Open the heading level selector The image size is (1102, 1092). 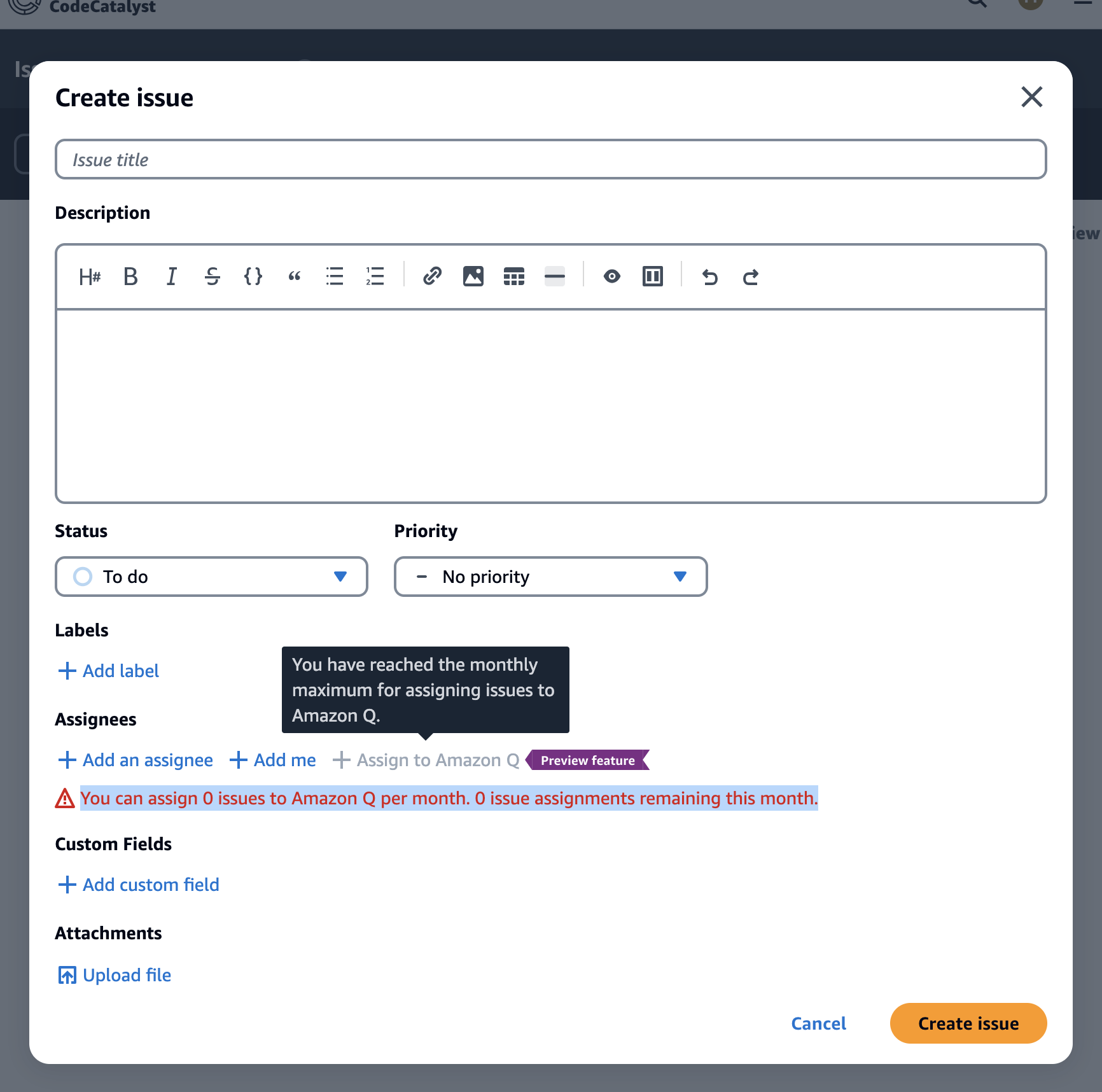point(90,276)
